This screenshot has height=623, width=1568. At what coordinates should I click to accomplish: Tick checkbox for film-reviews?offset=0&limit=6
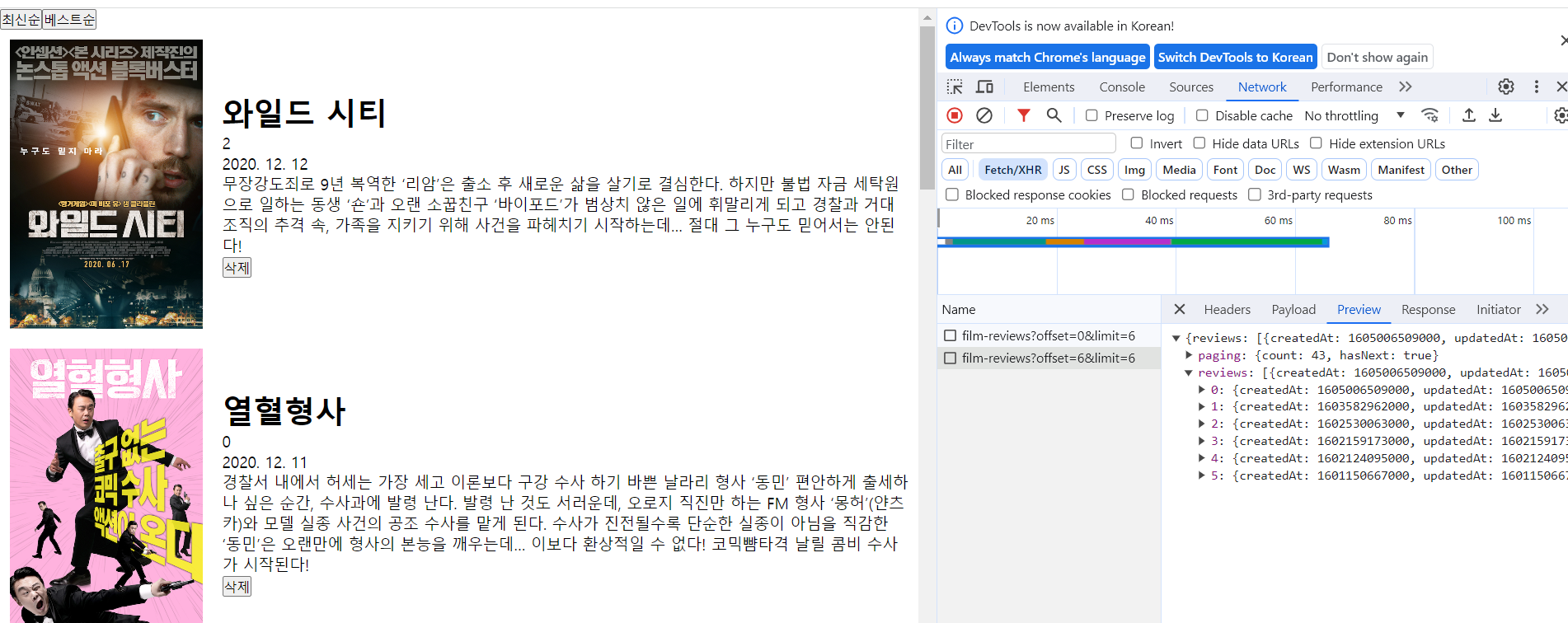[x=951, y=335]
